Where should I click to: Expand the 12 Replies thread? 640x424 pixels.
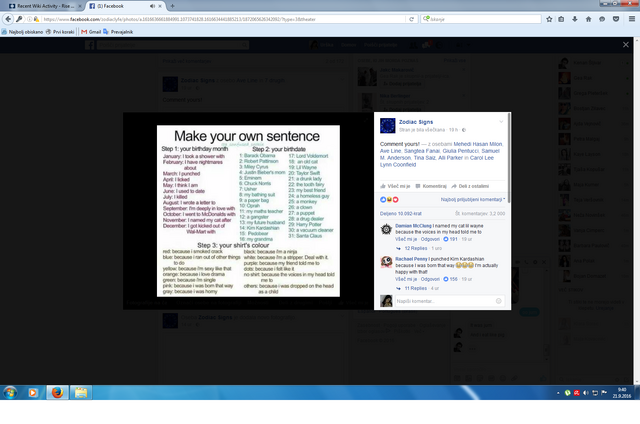tap(416, 248)
